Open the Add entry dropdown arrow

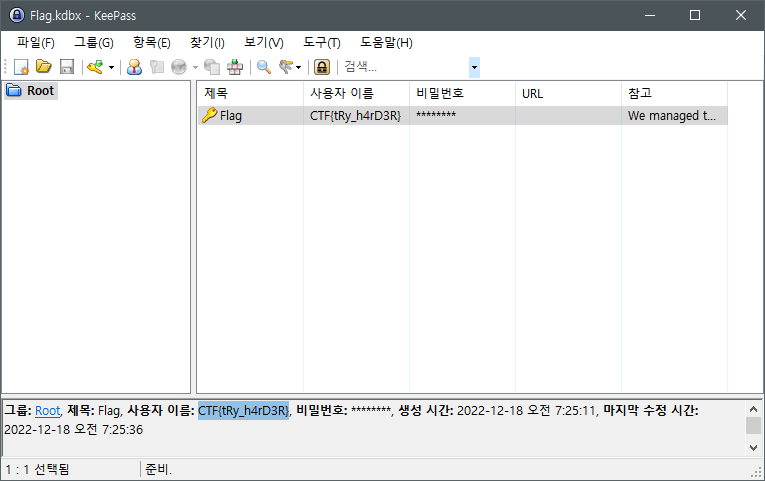(x=111, y=67)
